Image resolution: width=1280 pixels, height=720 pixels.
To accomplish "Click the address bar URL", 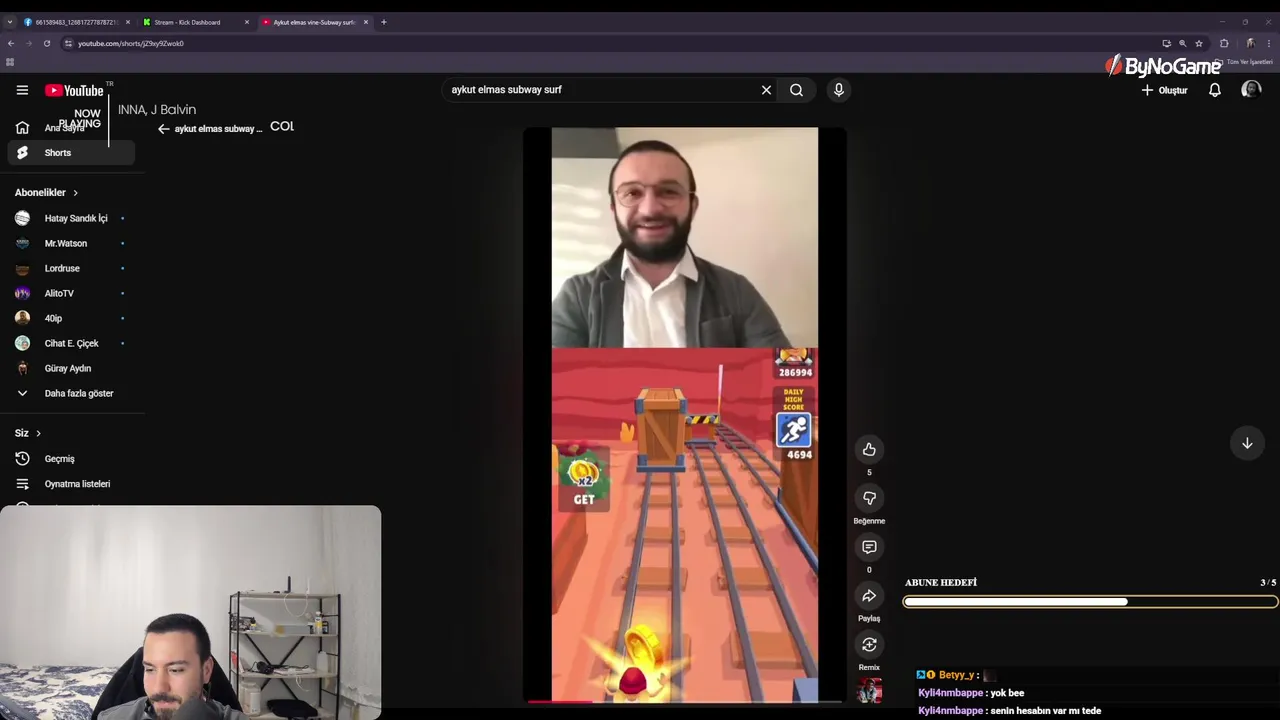I will tap(131, 43).
